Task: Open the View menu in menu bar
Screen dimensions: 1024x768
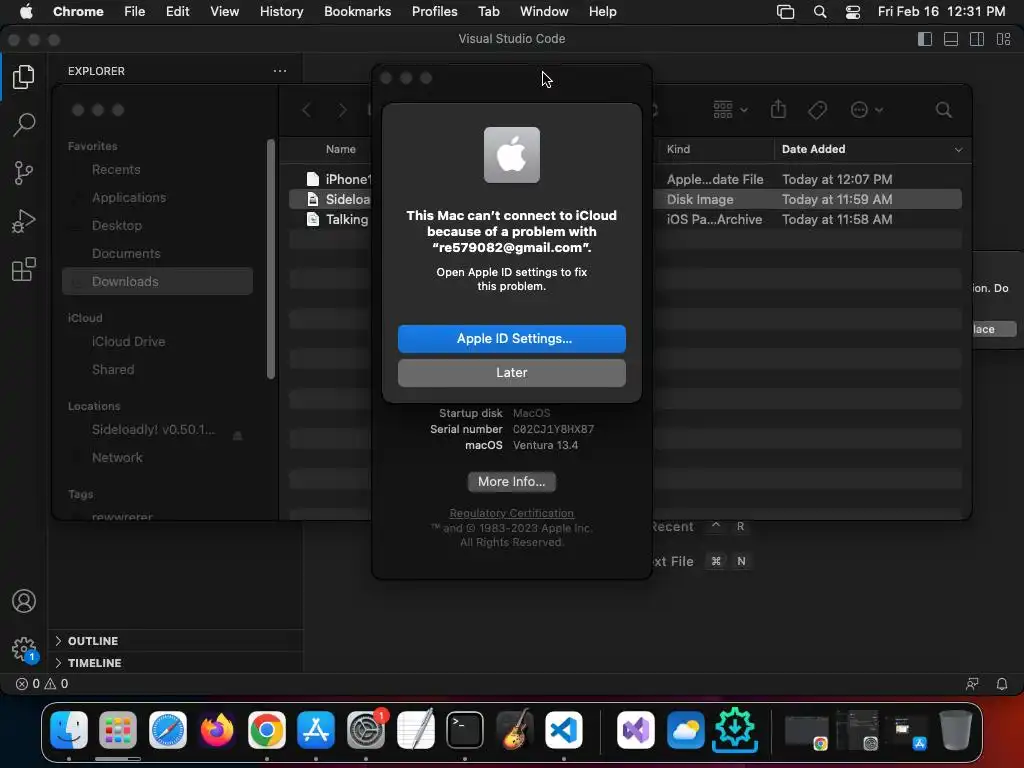Action: 224,11
